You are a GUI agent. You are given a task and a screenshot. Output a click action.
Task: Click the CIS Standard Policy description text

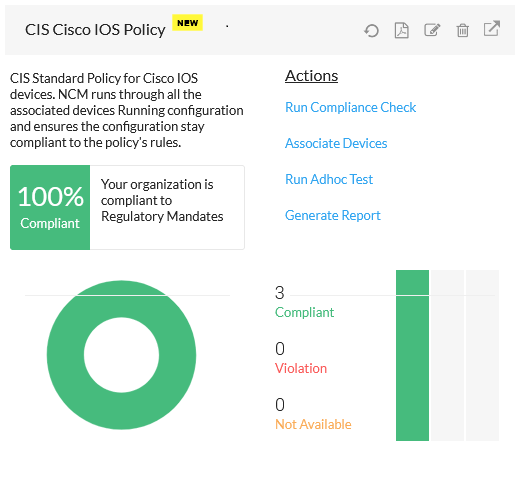pyautogui.click(x=126, y=110)
